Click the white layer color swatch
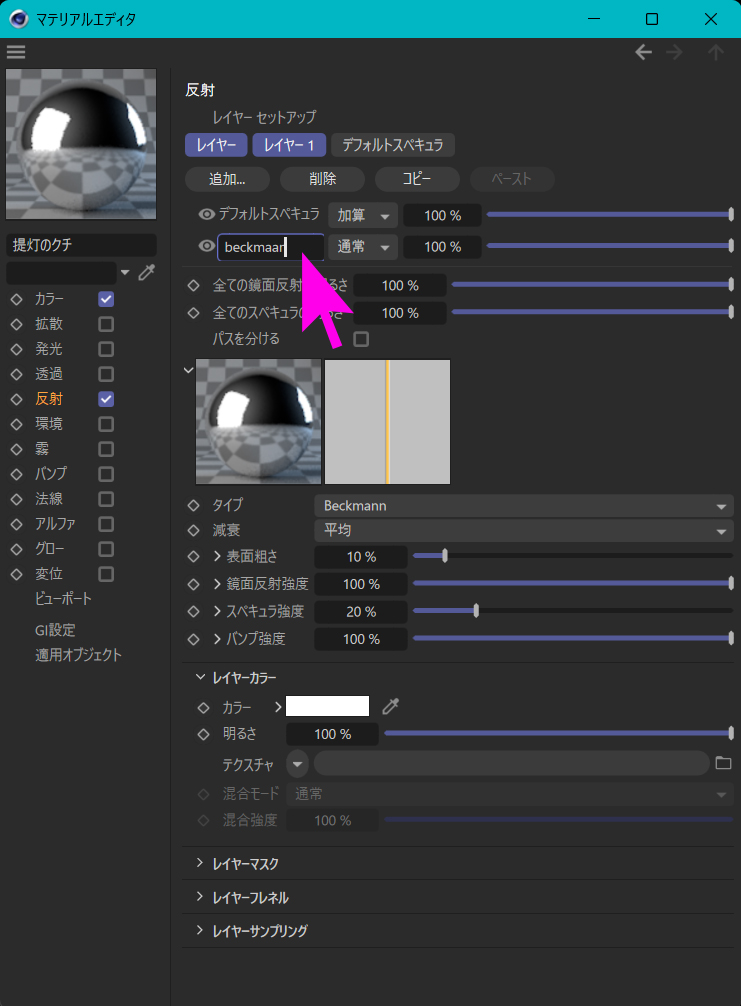The width and height of the screenshot is (741, 1006). pos(328,707)
